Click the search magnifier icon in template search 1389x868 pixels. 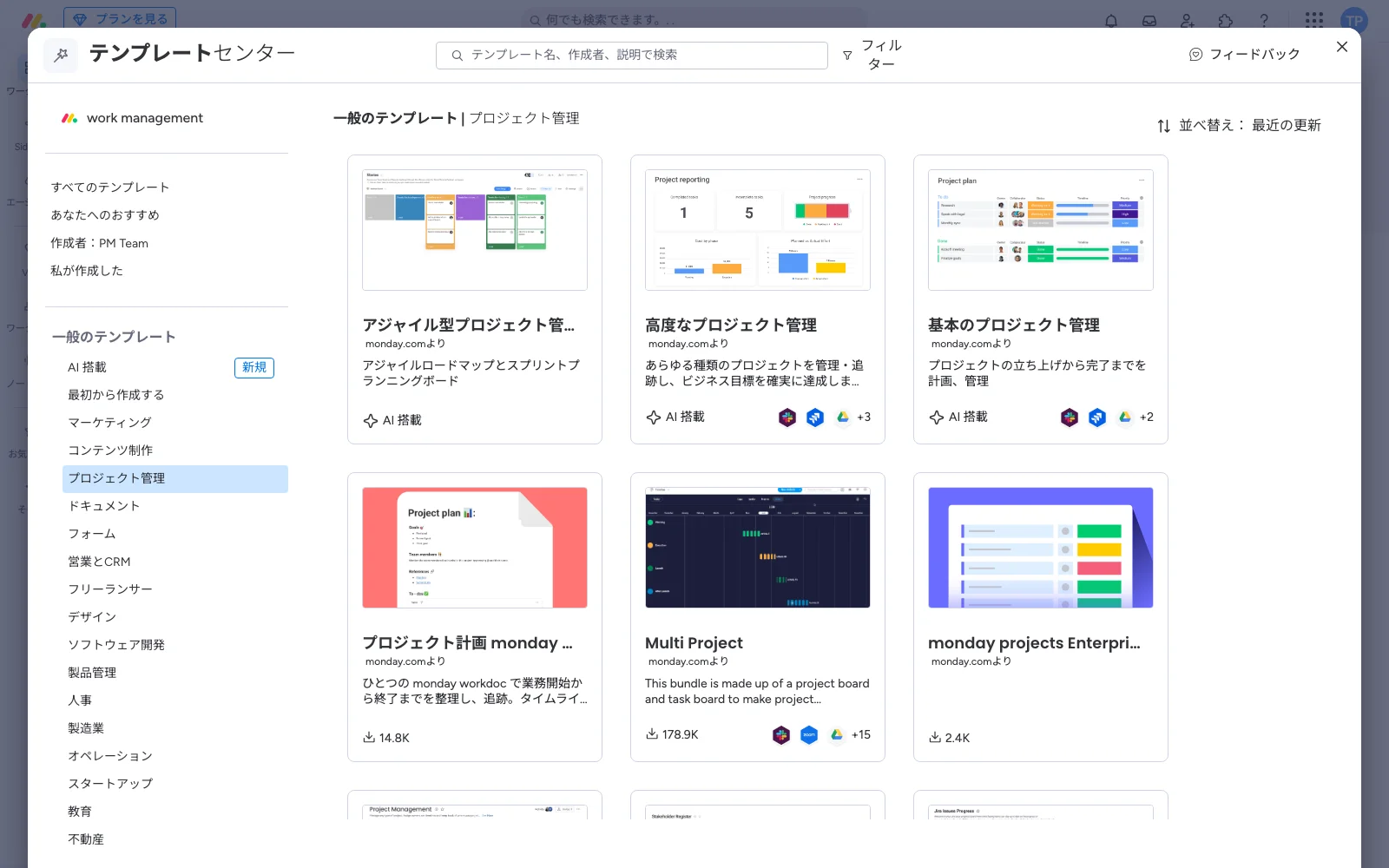coord(457,56)
